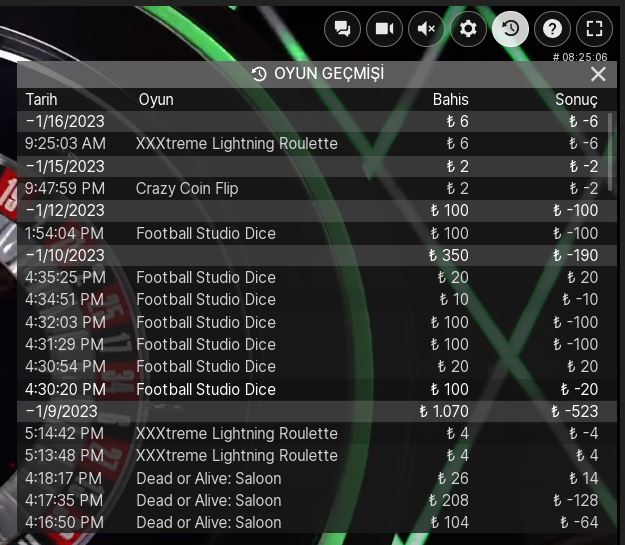Image resolution: width=625 pixels, height=545 pixels.
Task: Click the ₺ 350 total bet for 1/10/2023
Action: pyautogui.click(x=448, y=256)
